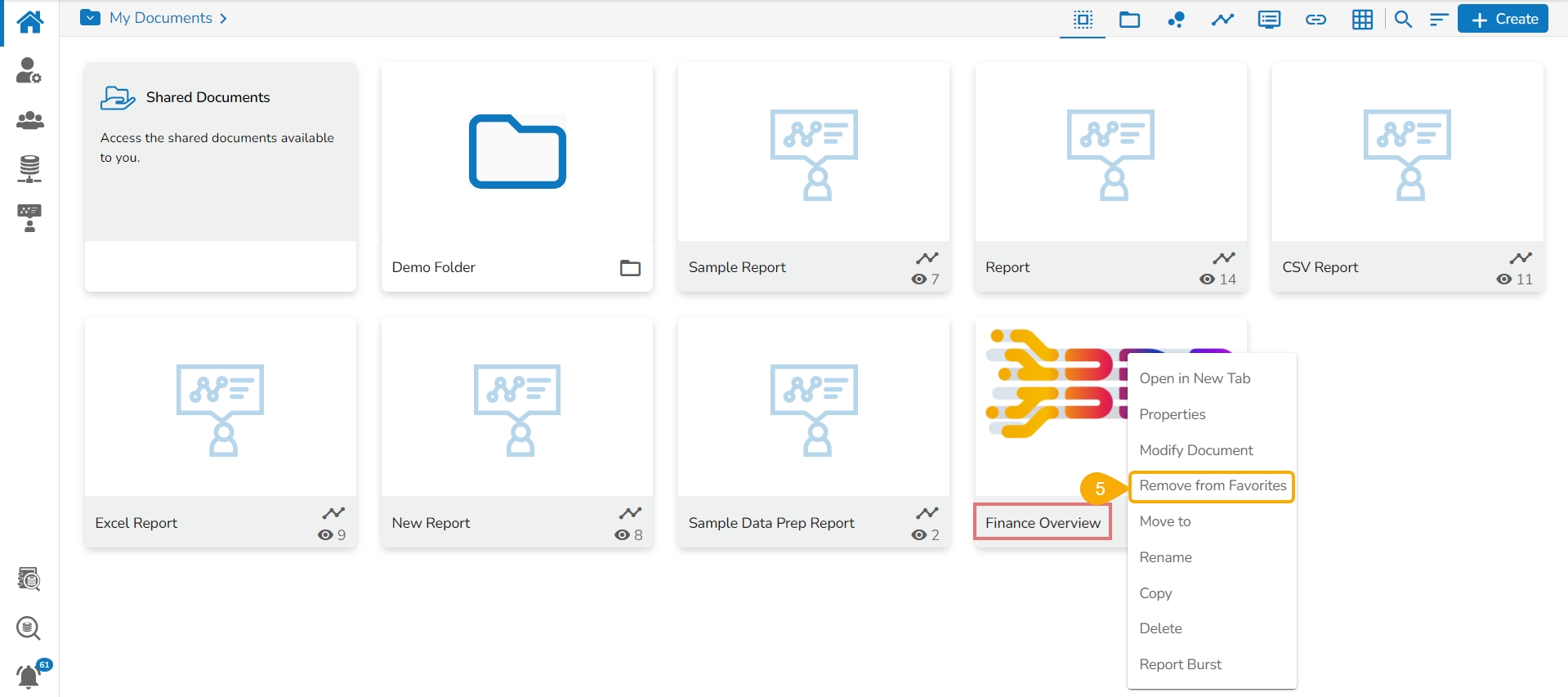Click the line chart filter icon in toolbar
Screen dimensions: 1568x697
(1222, 20)
